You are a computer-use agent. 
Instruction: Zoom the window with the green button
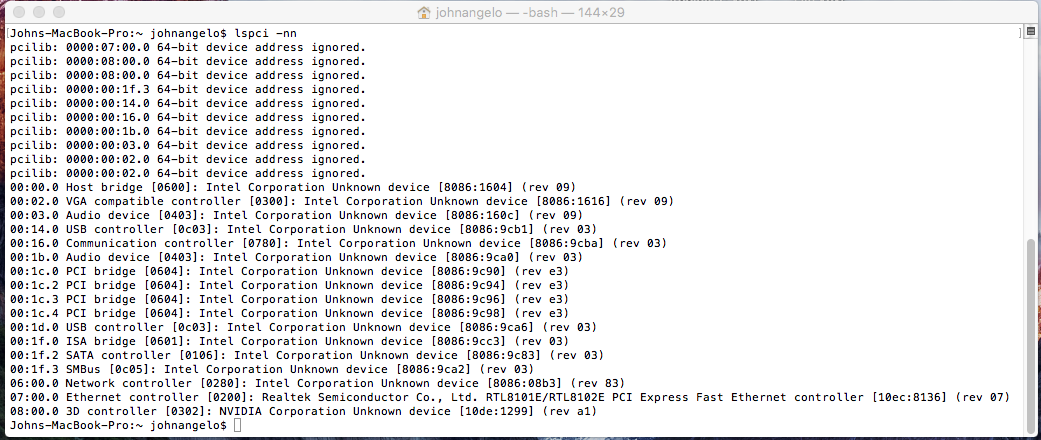point(59,13)
